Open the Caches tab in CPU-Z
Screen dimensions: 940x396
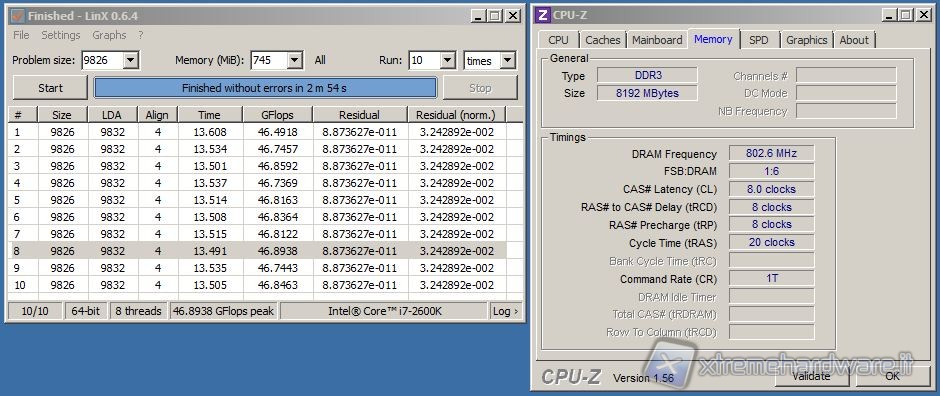tap(602, 40)
